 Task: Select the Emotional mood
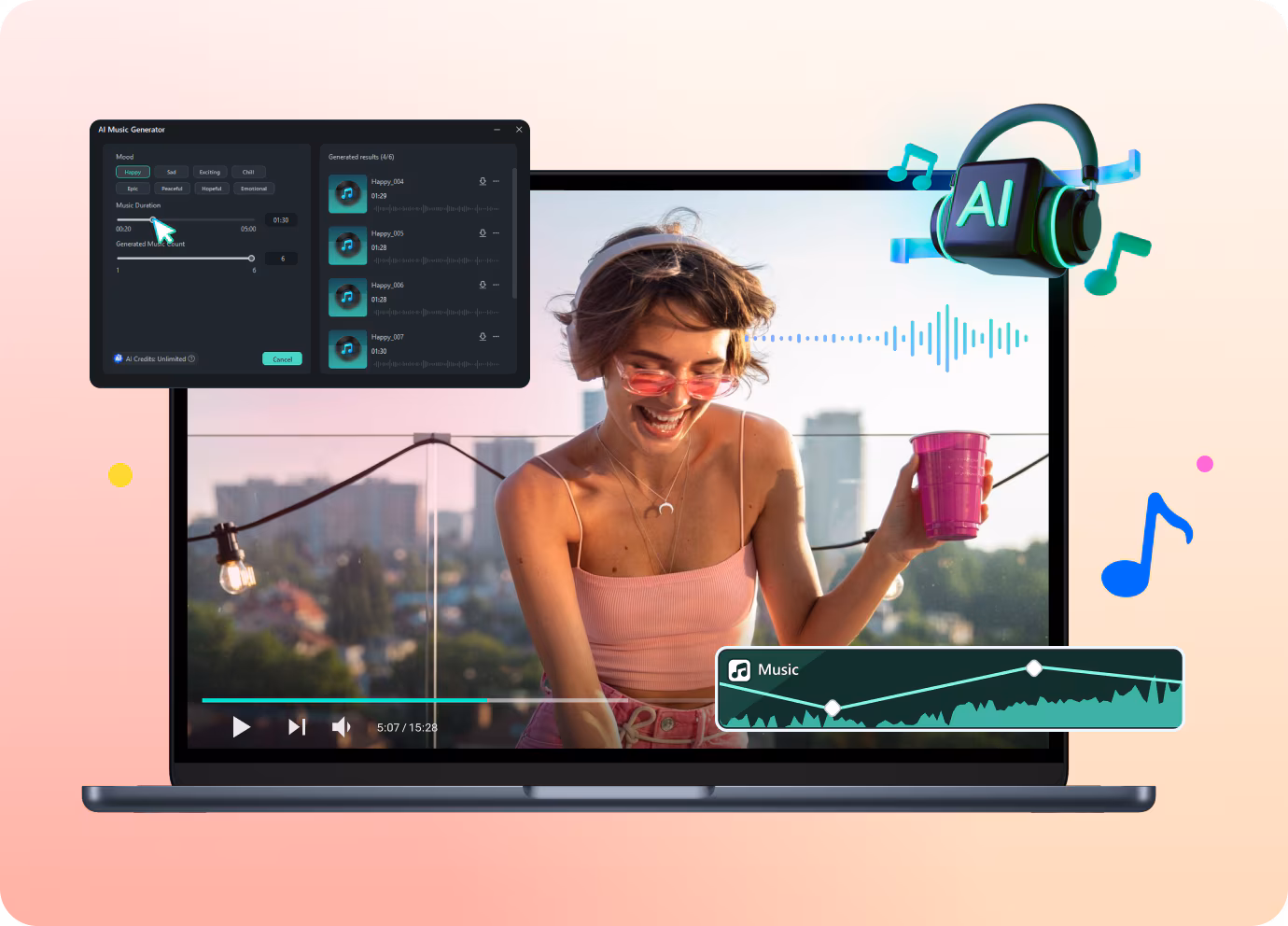(x=254, y=189)
